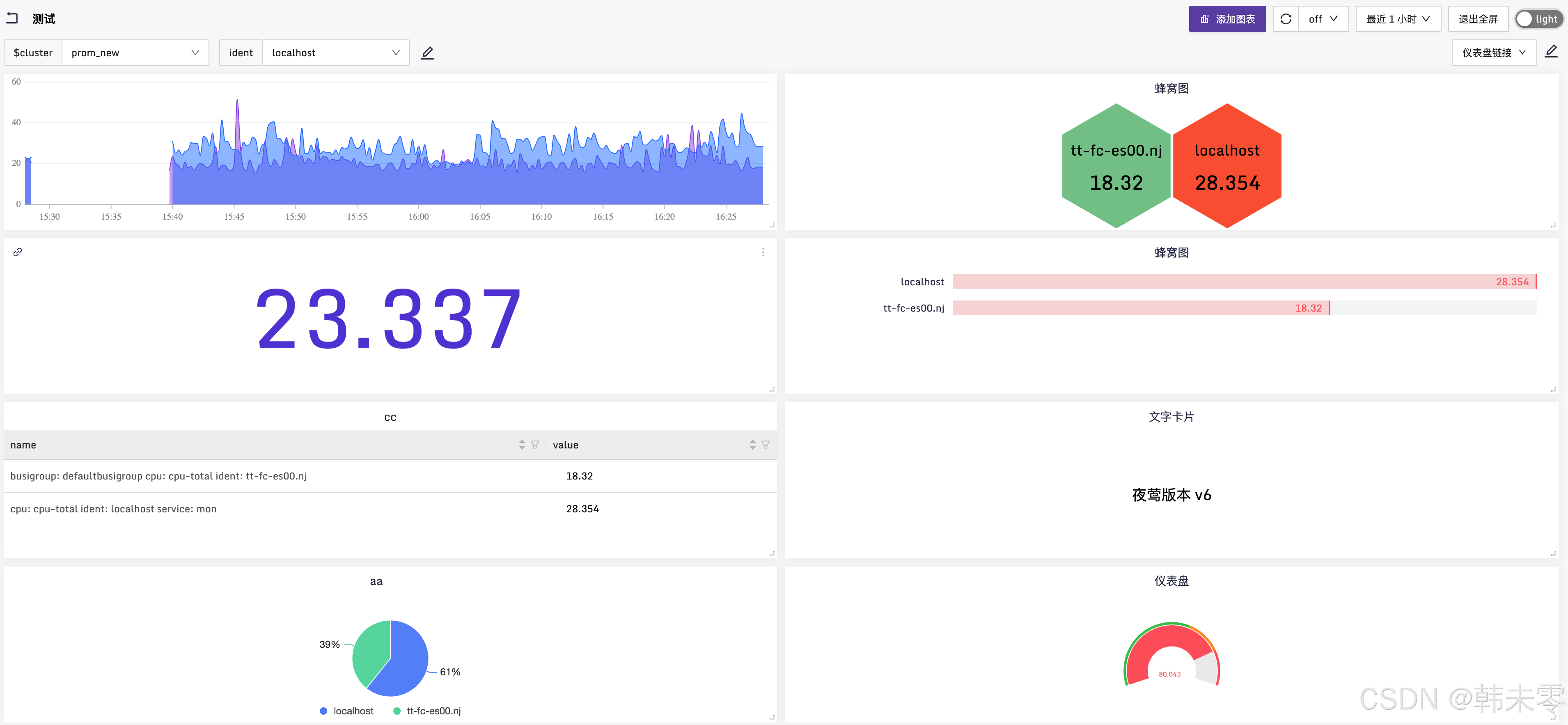Open the ident localhost dropdown
Image resolution: width=1568 pixels, height=725 pixels.
coord(335,53)
